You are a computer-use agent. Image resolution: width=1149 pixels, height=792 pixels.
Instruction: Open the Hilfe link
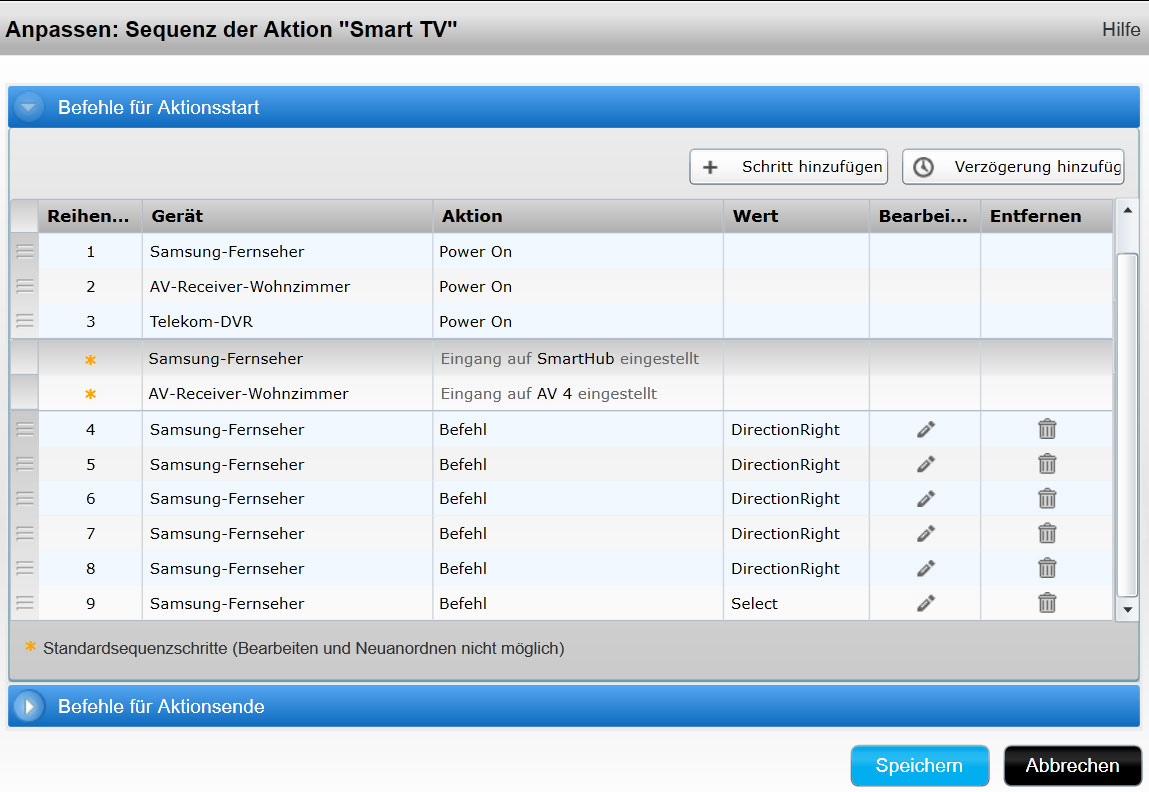[1120, 30]
